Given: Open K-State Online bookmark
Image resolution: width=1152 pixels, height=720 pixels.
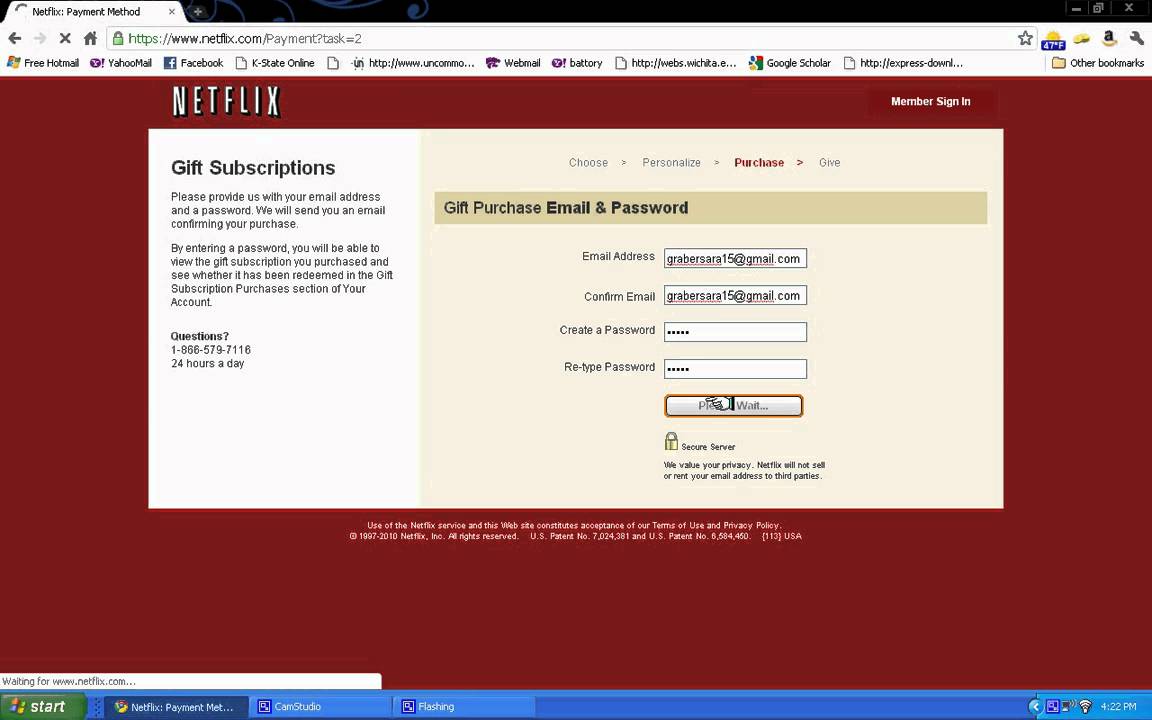Looking at the screenshot, I should pos(275,63).
